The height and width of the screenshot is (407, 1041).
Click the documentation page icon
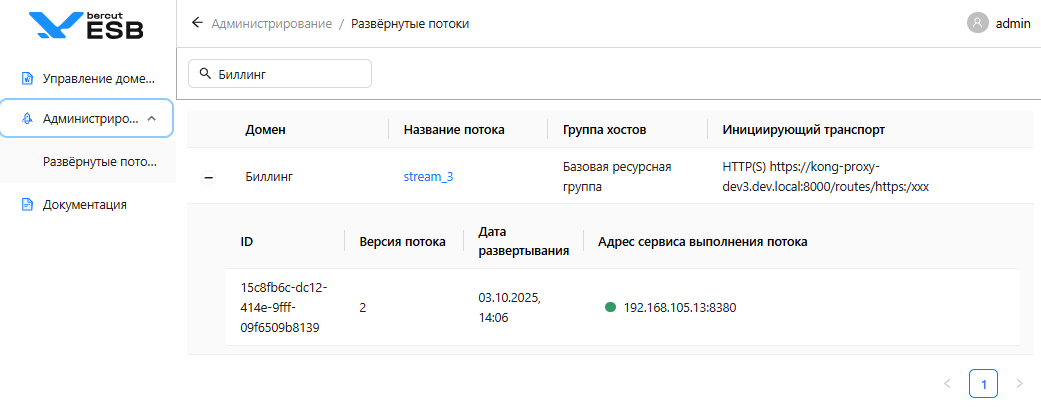point(28,205)
